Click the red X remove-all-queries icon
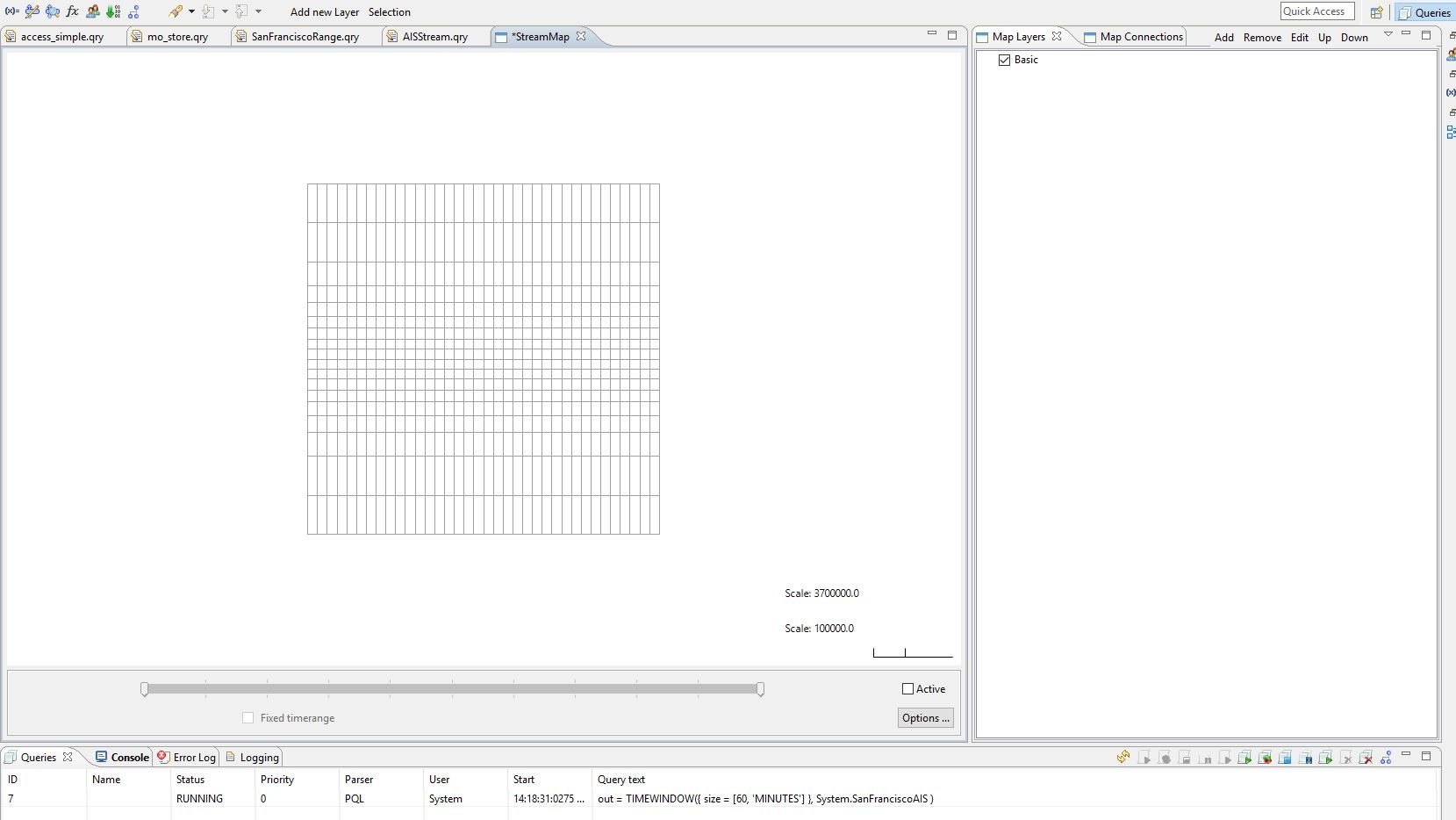The image size is (1456, 820). [1366, 758]
